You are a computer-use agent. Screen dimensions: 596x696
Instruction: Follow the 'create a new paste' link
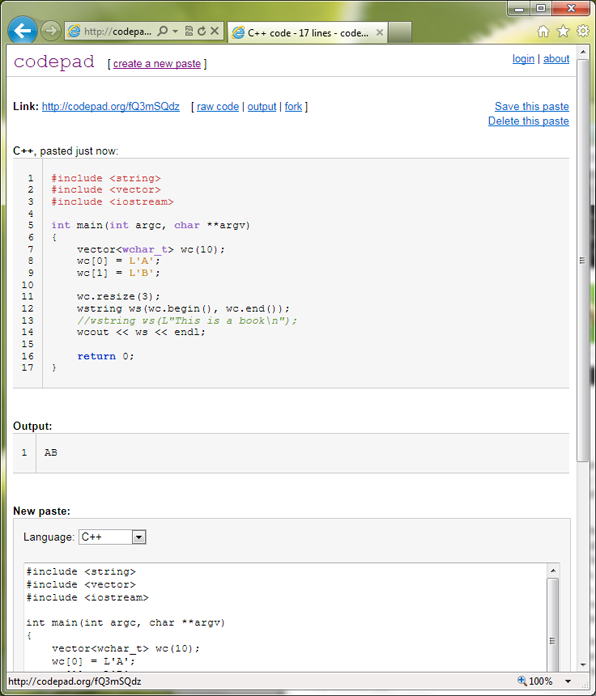pyautogui.click(x=157, y=64)
